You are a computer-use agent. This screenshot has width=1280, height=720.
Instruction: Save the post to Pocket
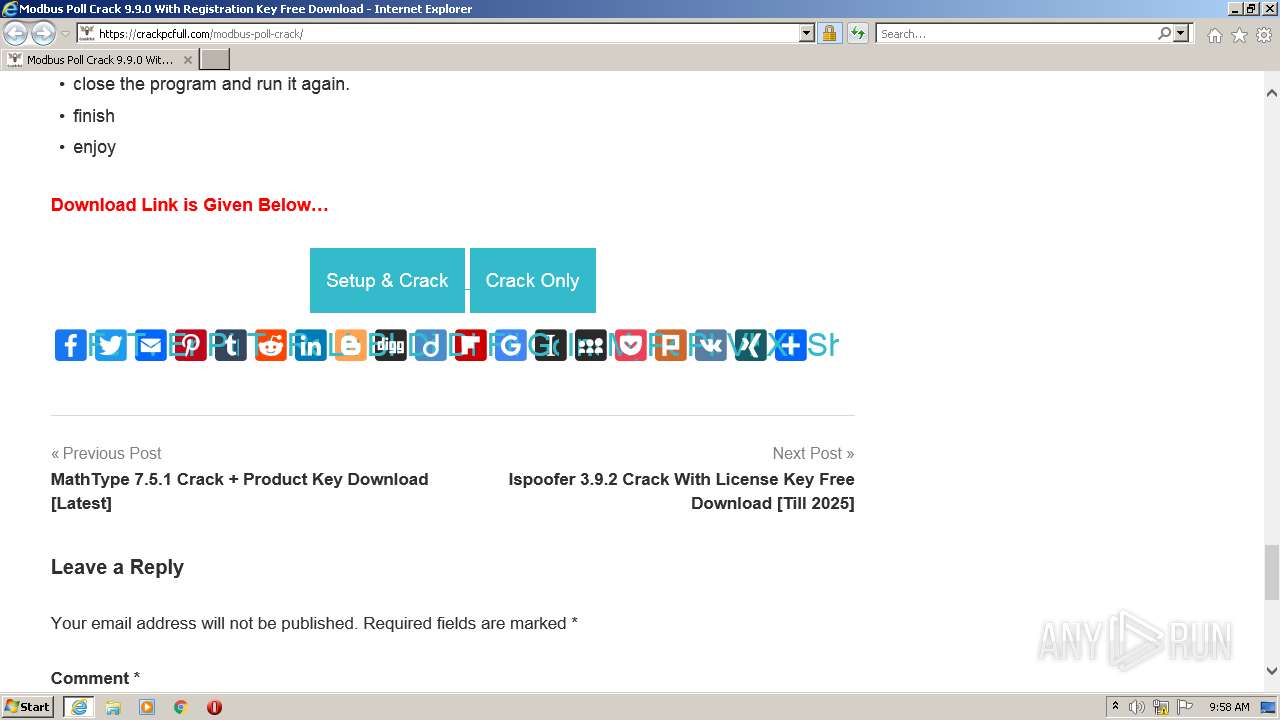click(x=631, y=345)
